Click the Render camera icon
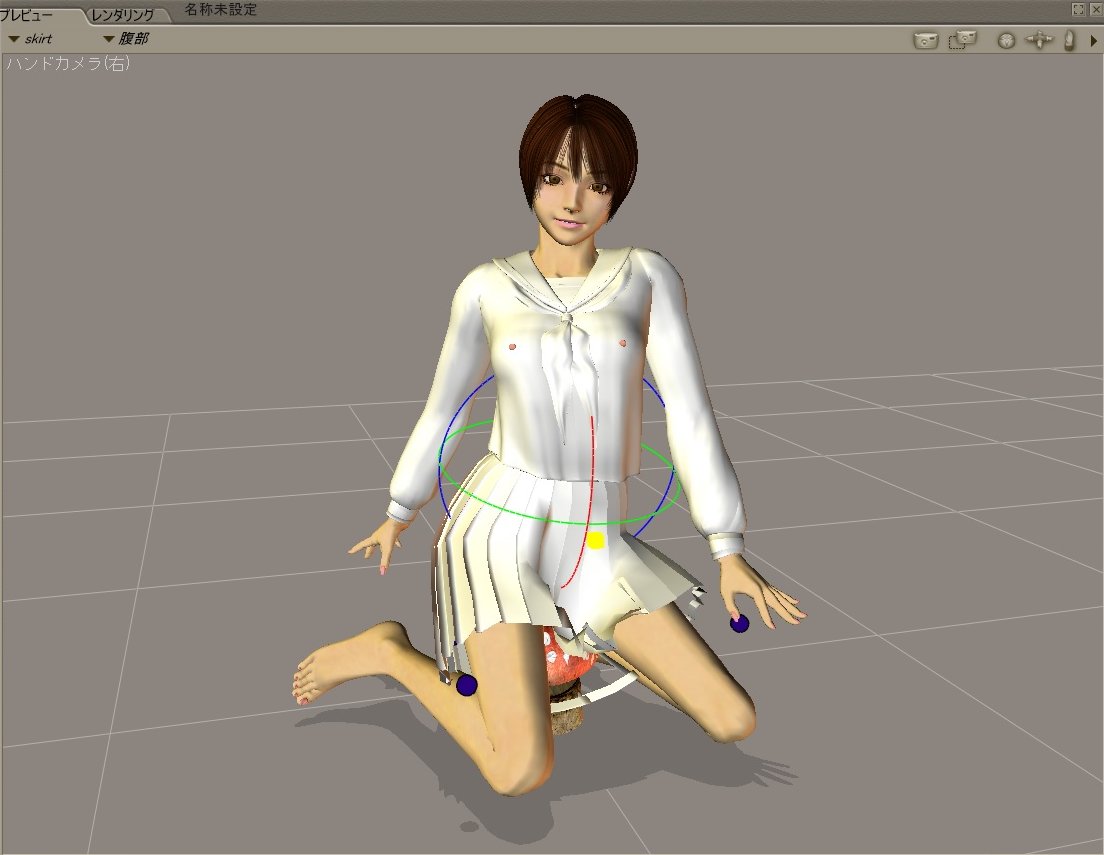Viewport: 1104px width, 855px height. pos(925,40)
